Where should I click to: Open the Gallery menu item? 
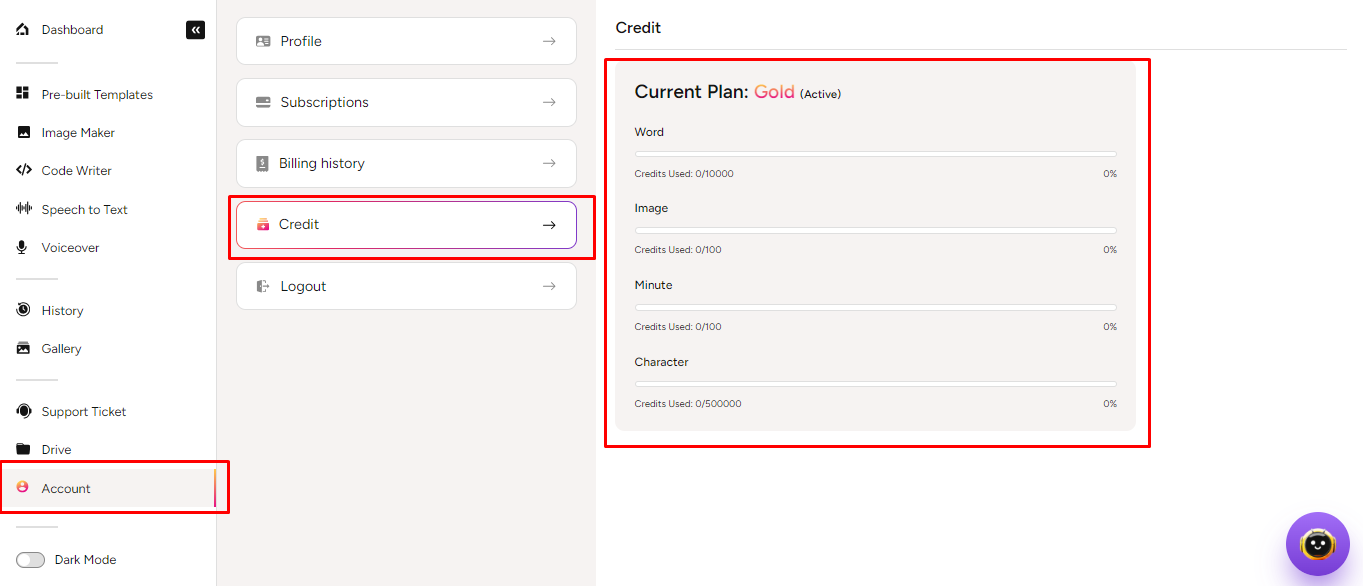(61, 349)
